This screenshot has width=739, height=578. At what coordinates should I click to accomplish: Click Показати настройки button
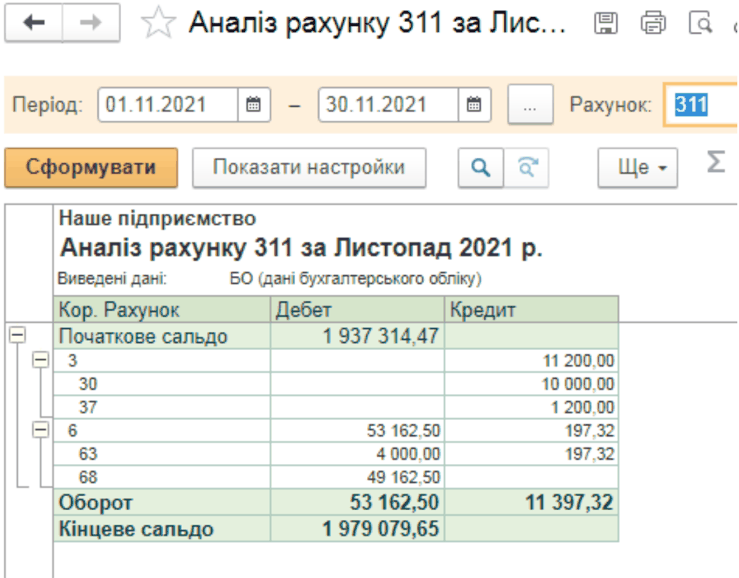point(308,167)
